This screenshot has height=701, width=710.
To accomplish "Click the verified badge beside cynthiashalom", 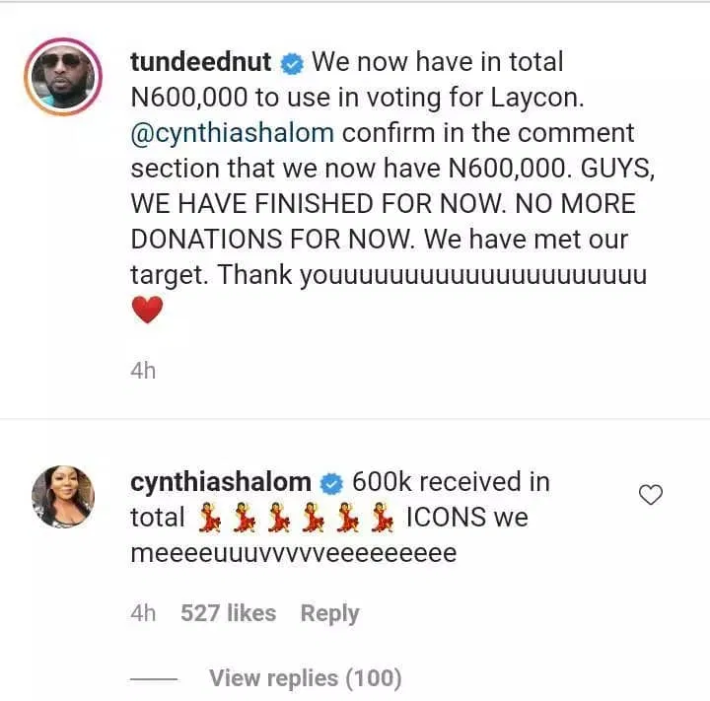I will coord(332,483).
